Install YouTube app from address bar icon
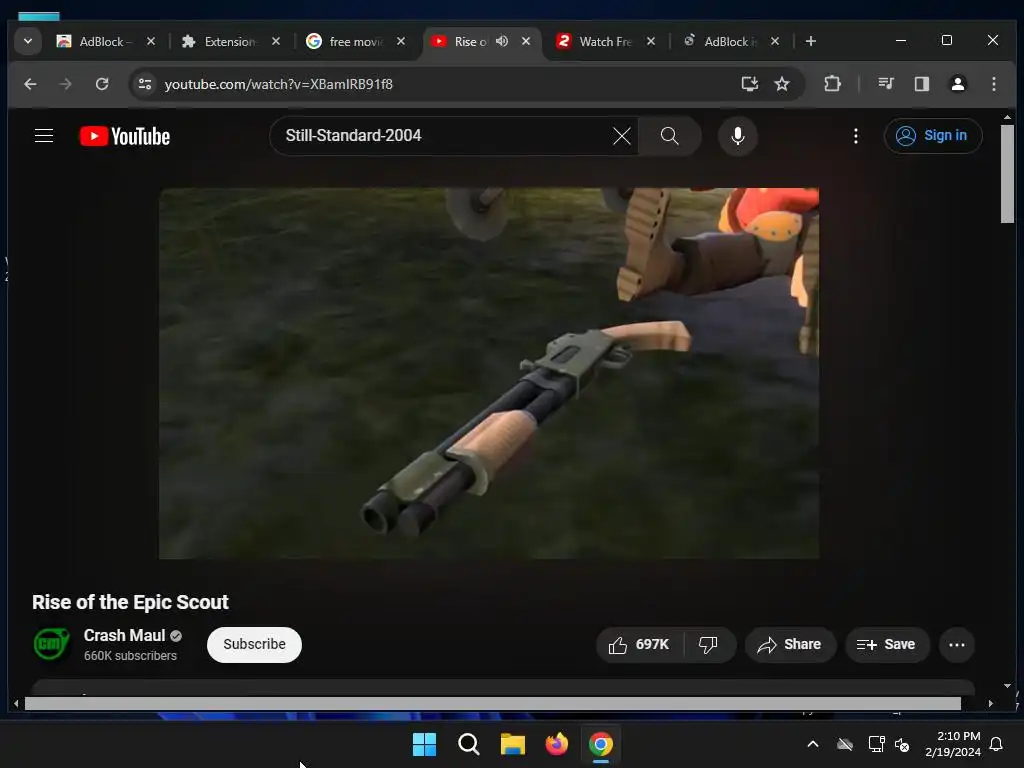This screenshot has height=768, width=1024. pos(749,84)
